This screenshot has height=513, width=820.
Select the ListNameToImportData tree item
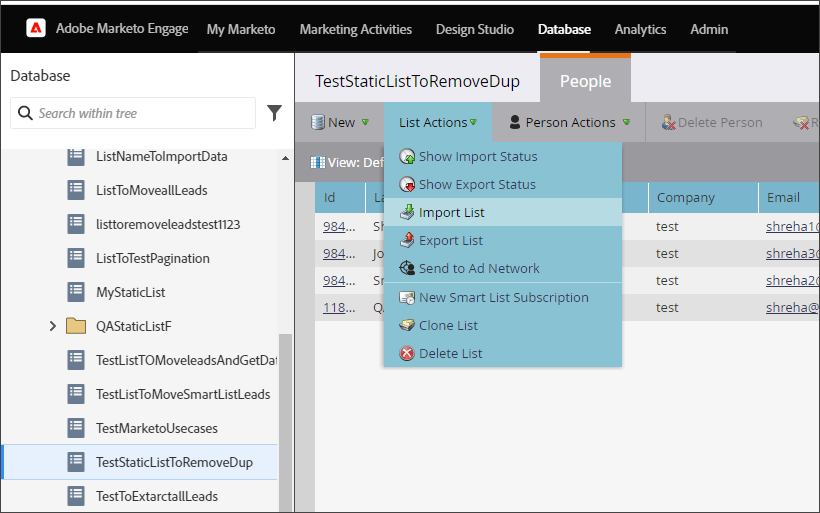pos(162,156)
